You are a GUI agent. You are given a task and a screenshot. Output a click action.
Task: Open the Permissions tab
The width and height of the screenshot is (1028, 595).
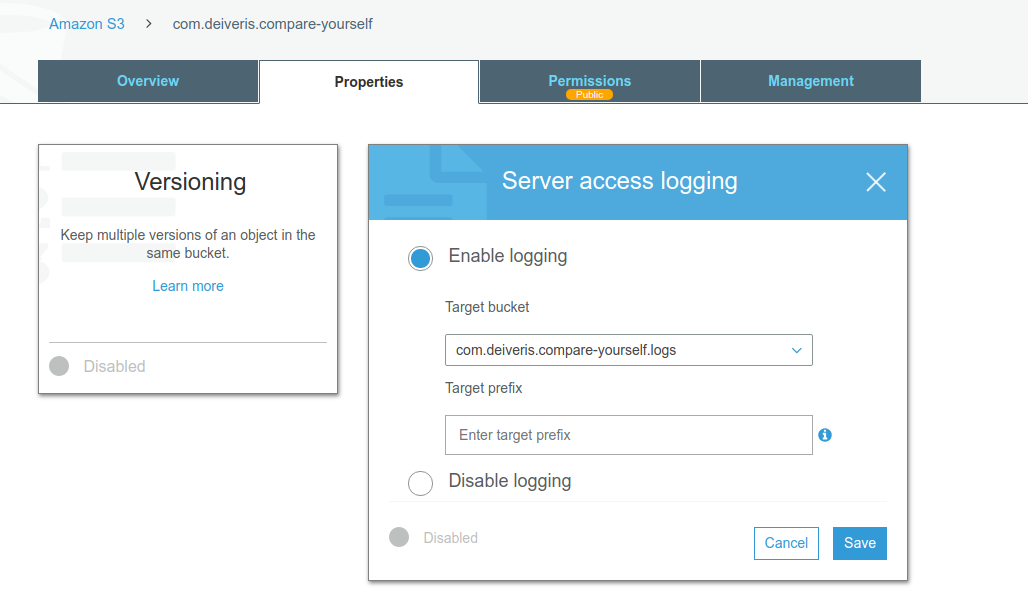[589, 81]
